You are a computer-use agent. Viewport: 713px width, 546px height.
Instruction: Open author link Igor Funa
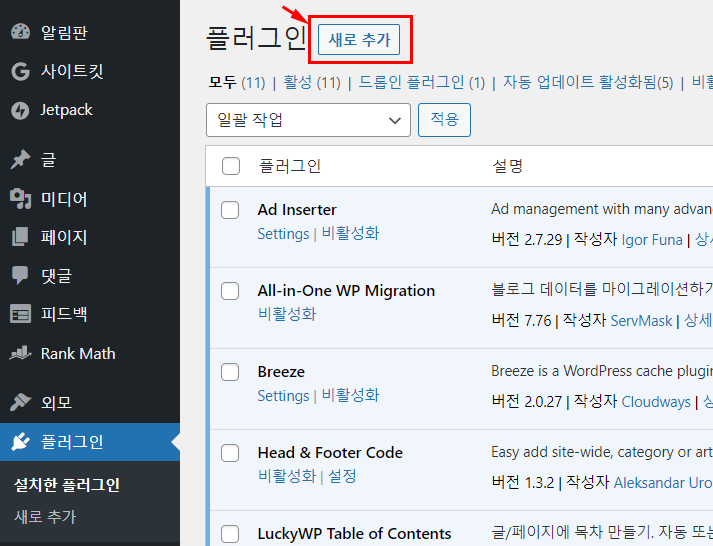pos(652,240)
